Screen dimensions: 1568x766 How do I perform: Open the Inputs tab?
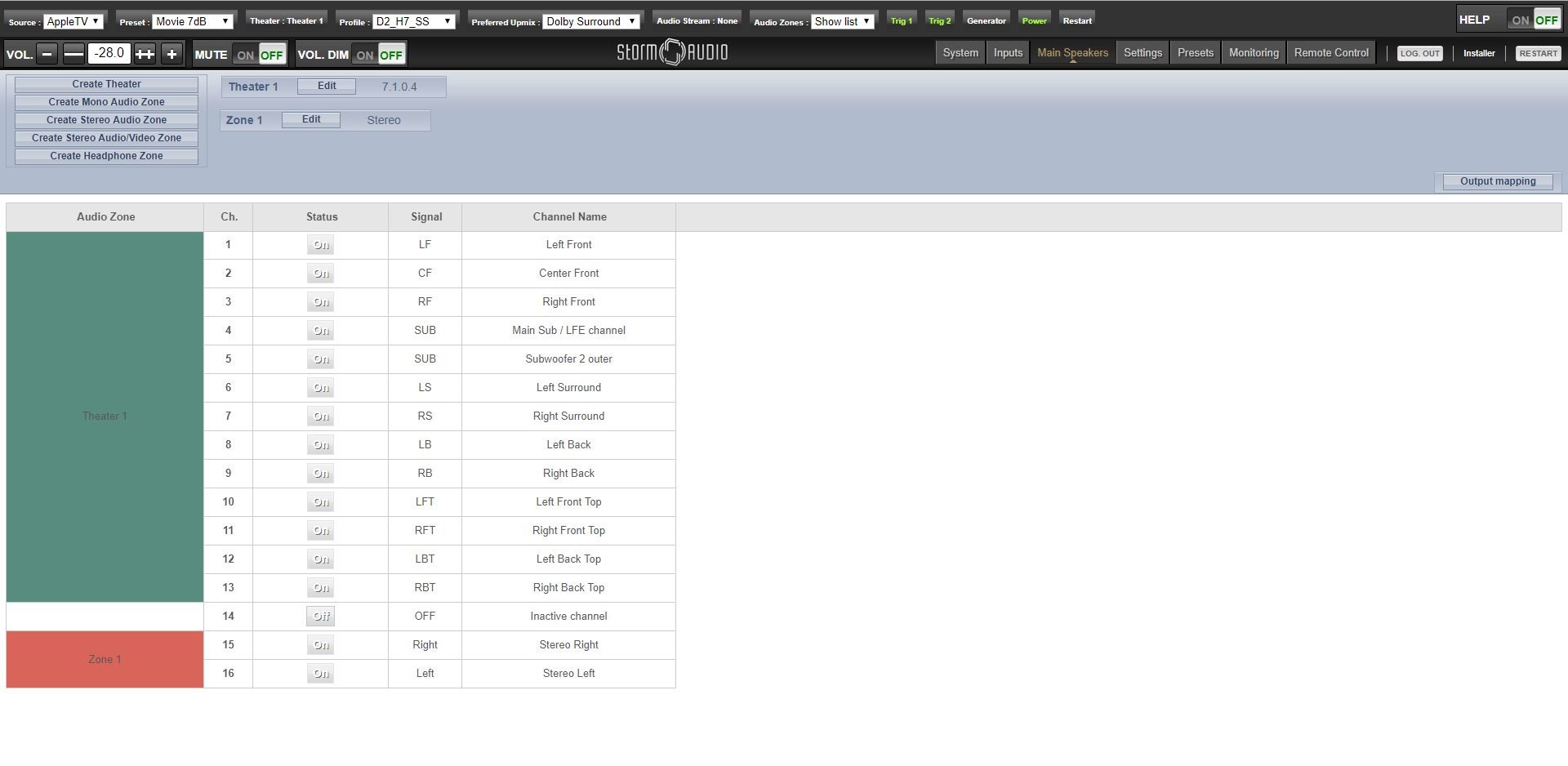pos(1008,53)
